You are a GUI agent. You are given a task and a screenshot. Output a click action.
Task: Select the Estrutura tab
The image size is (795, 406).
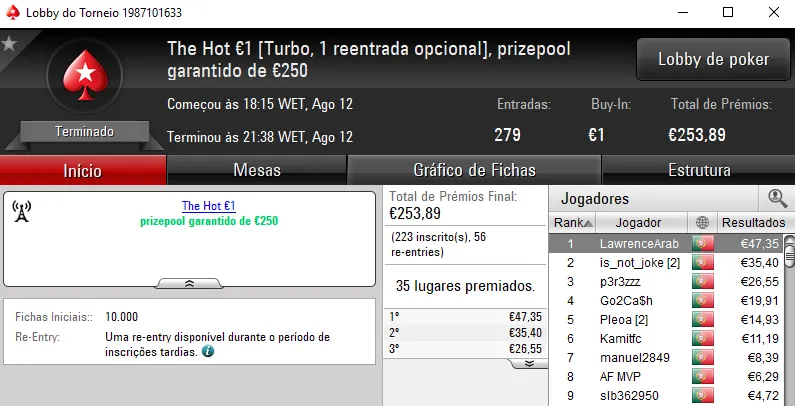[700, 170]
